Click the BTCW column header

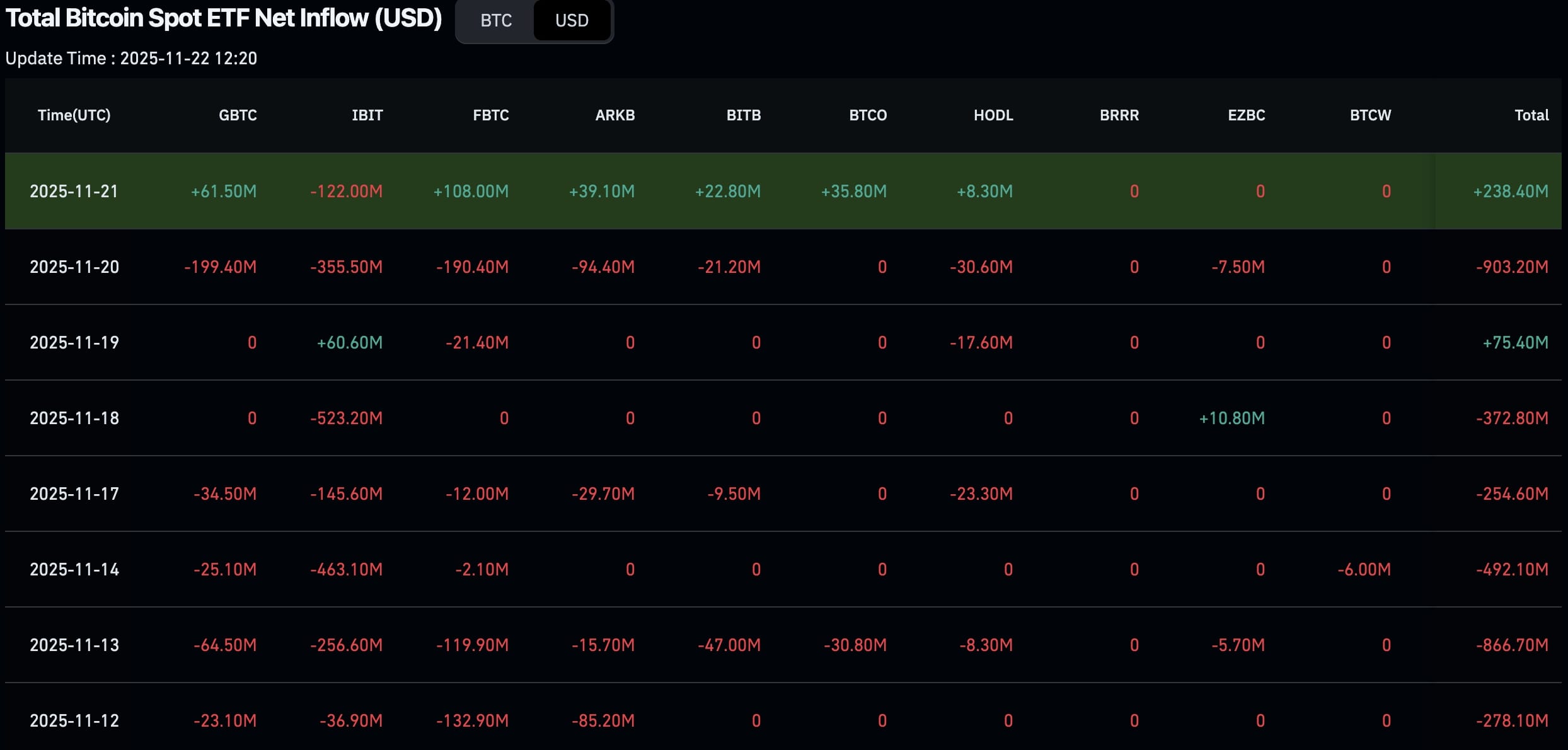click(1370, 115)
